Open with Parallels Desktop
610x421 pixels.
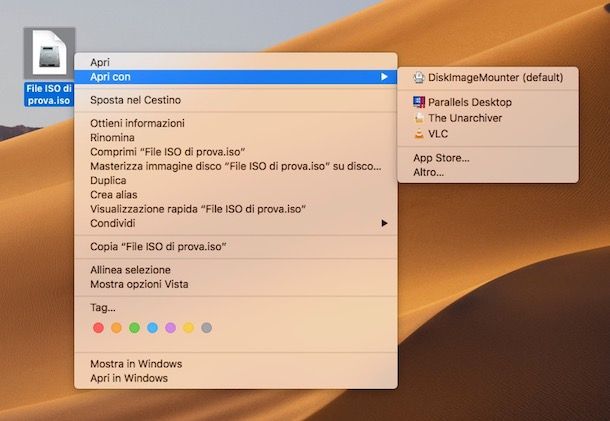coord(488,102)
